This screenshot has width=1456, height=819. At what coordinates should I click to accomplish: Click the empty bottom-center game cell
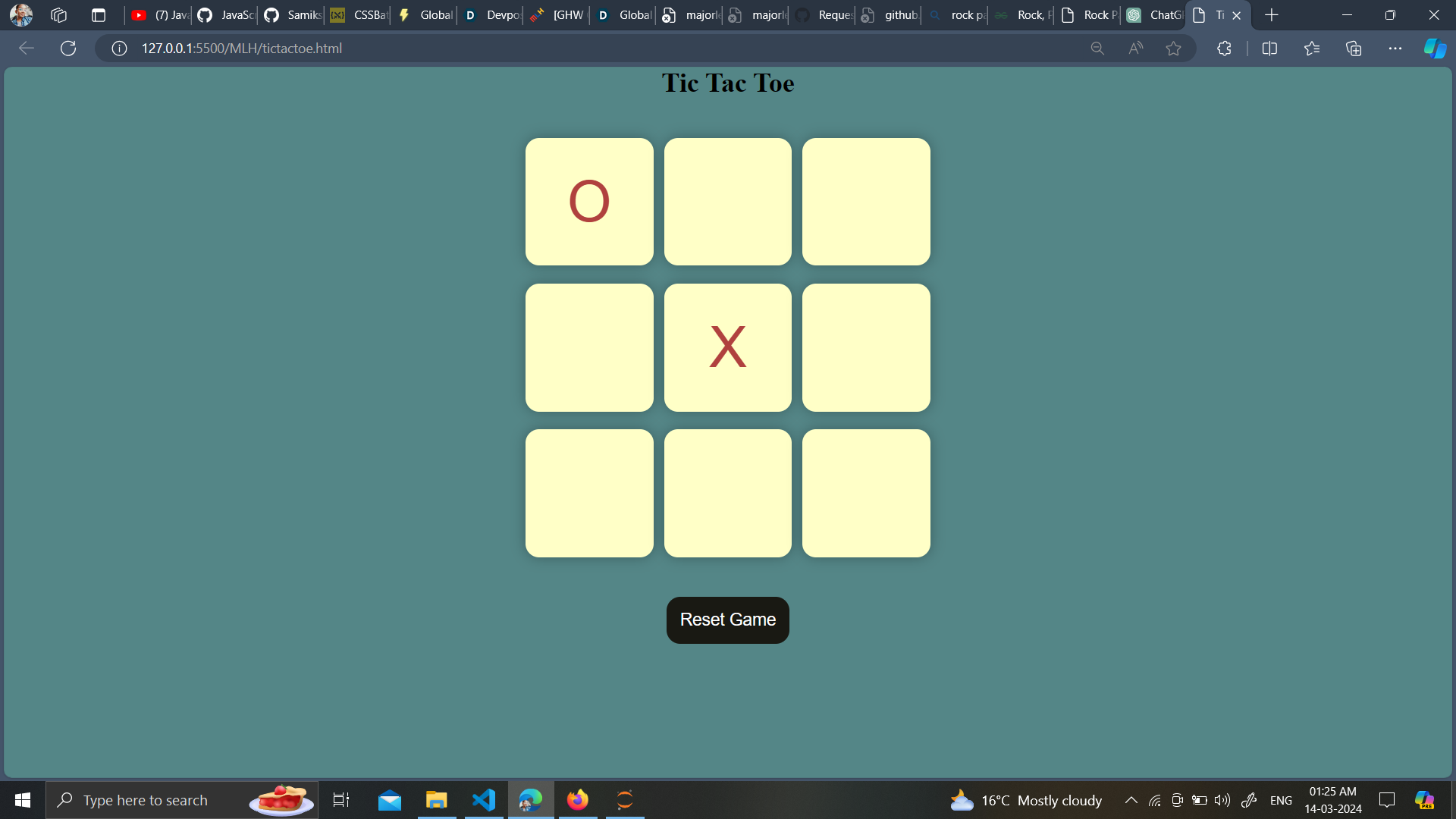click(727, 493)
